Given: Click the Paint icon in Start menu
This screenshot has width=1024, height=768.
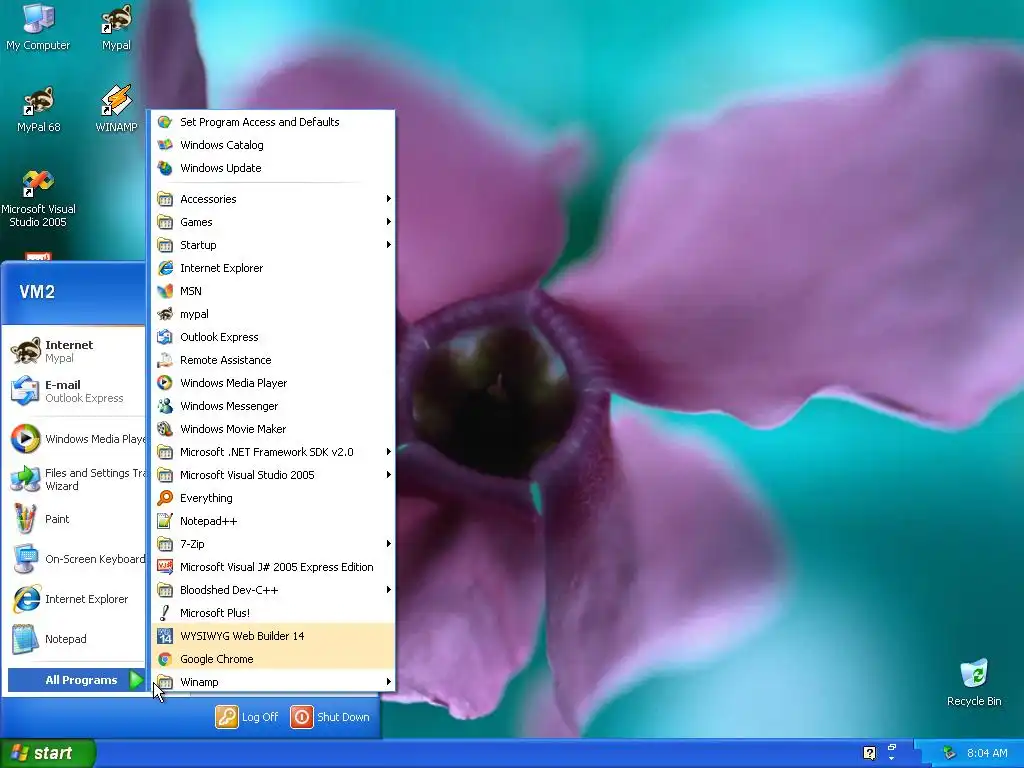Looking at the screenshot, I should (25, 519).
